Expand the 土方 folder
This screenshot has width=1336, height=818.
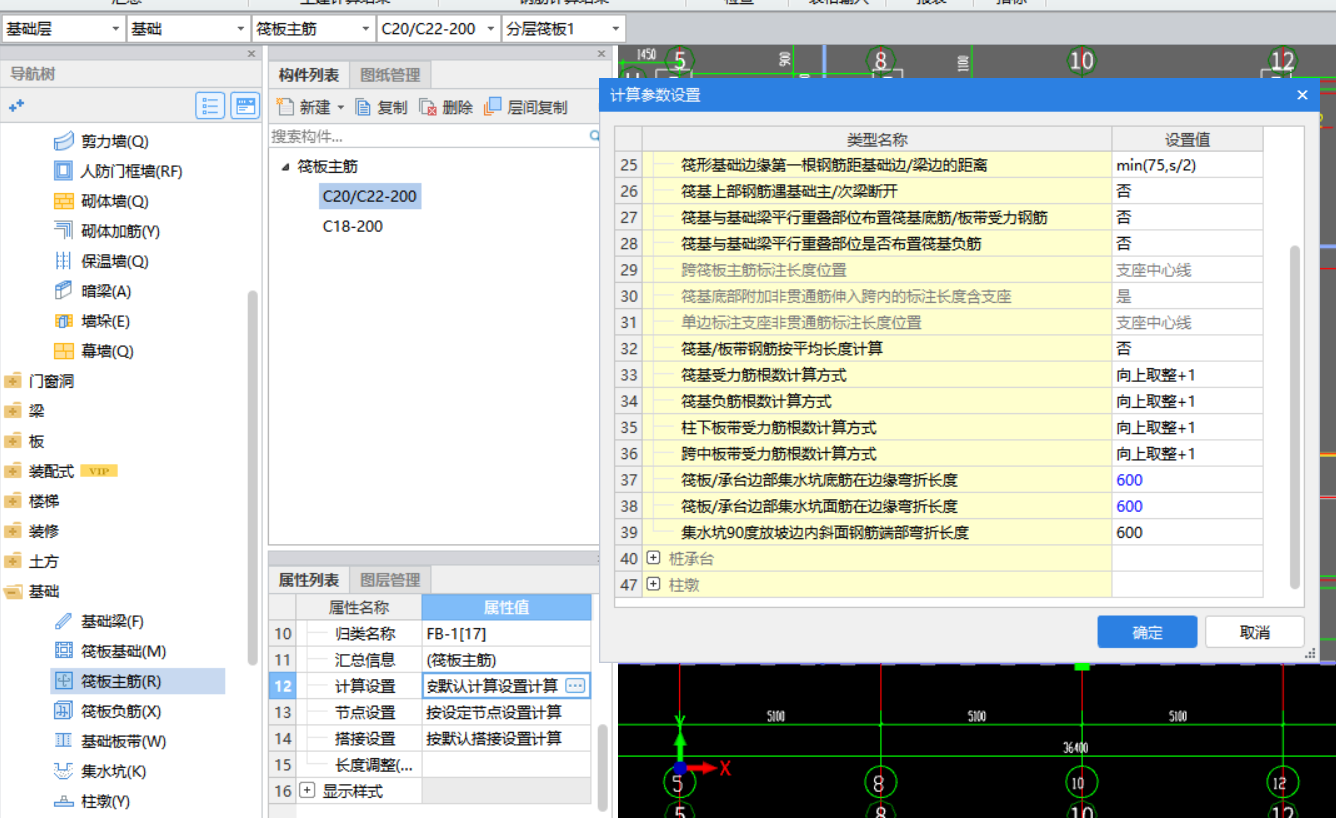pyautogui.click(x=13, y=561)
